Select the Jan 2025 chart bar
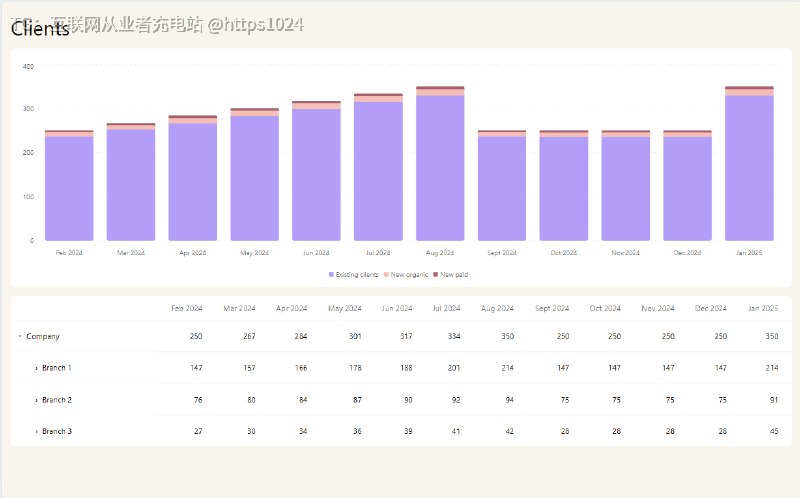The width and height of the screenshot is (800, 498). click(749, 163)
